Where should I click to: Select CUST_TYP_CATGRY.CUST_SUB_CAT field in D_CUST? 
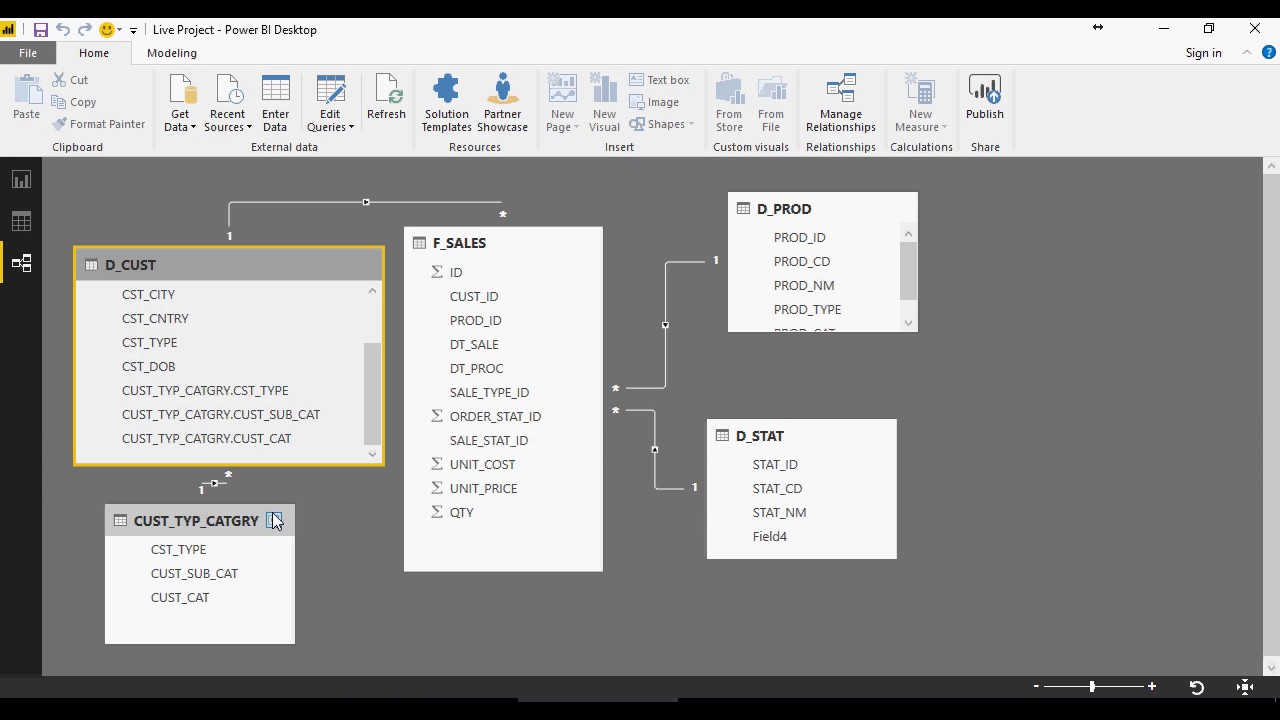coord(221,414)
